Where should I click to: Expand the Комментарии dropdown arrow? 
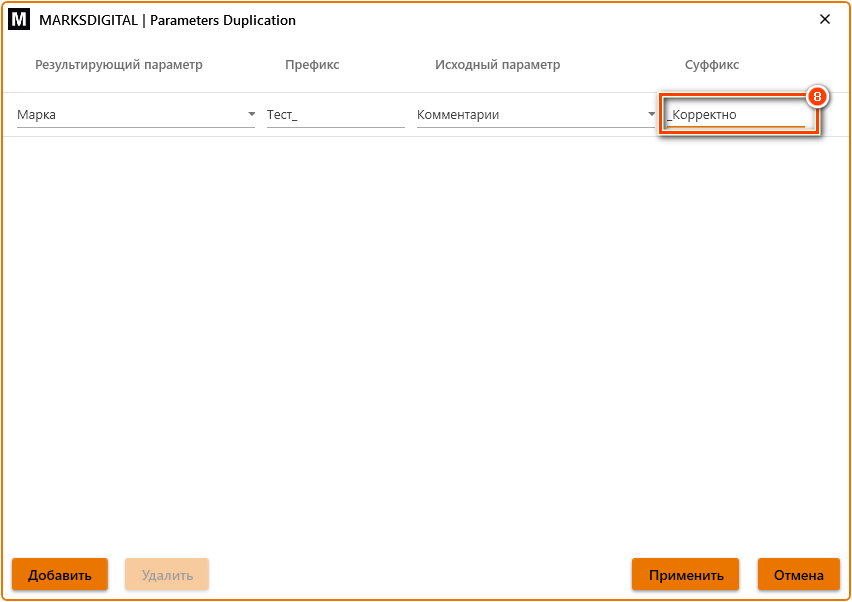(x=651, y=115)
